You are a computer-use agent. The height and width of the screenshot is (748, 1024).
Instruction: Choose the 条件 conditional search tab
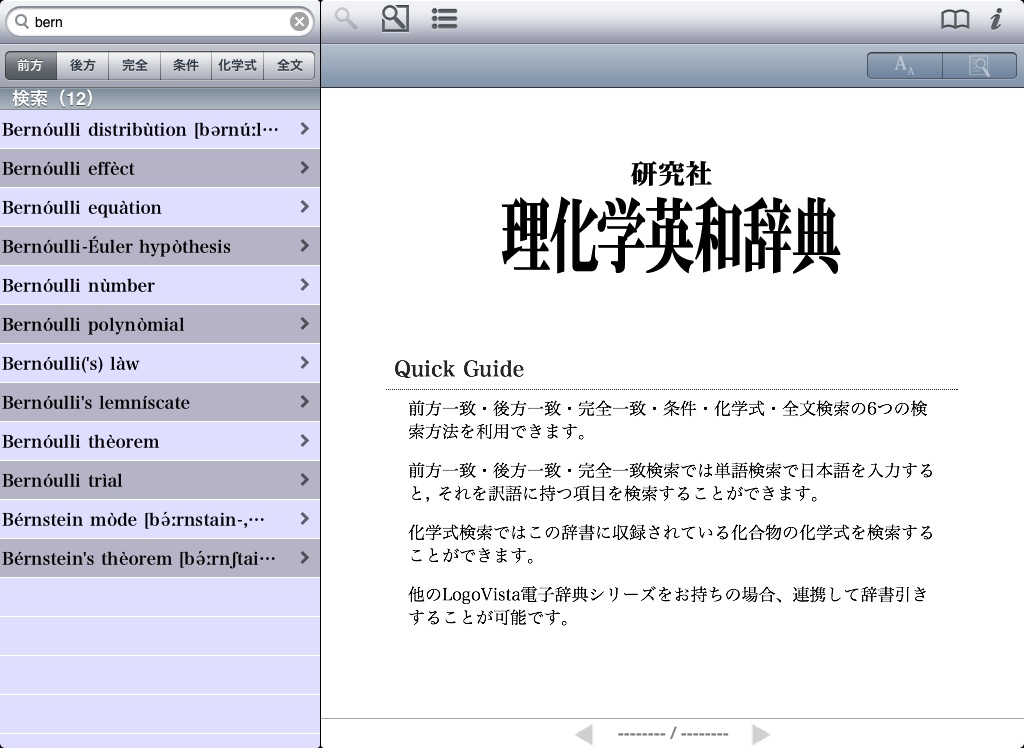click(x=186, y=66)
